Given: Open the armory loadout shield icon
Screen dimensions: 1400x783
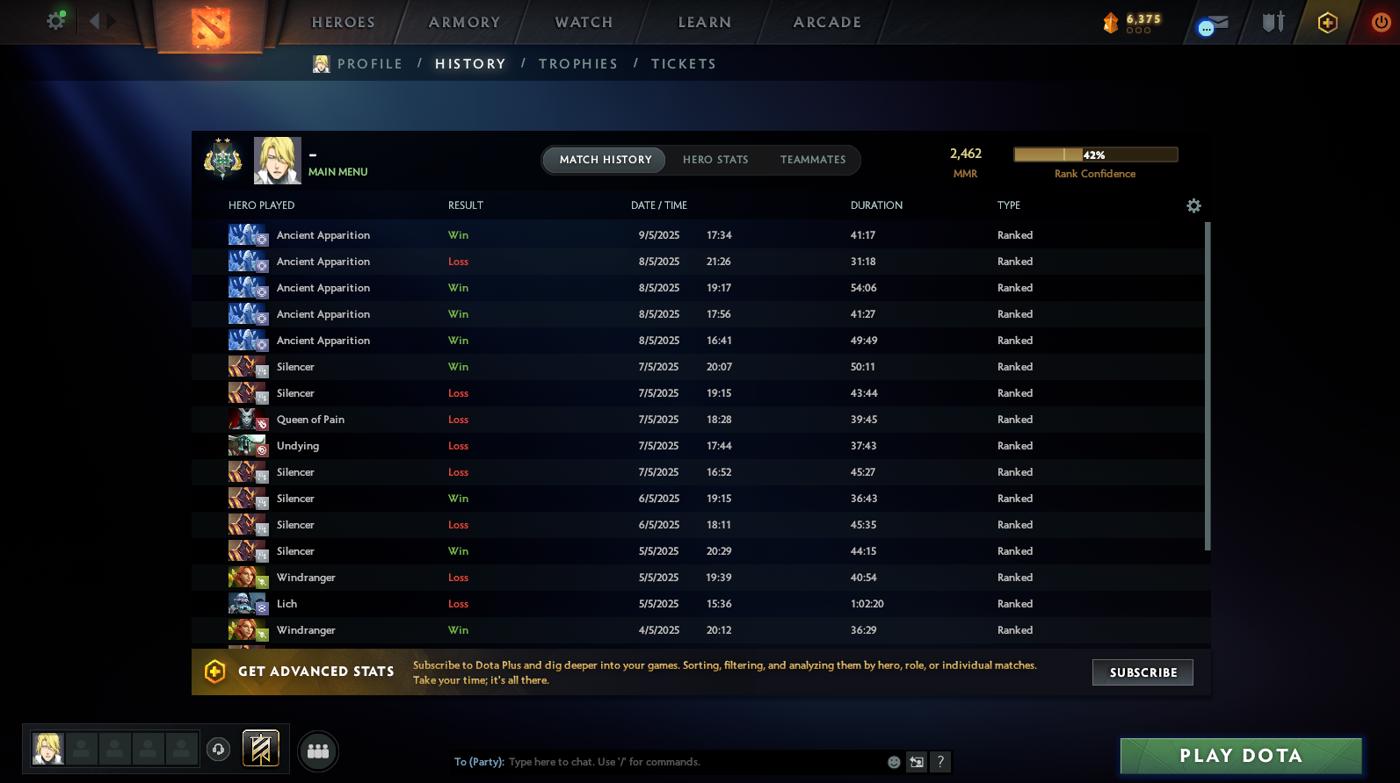Looking at the screenshot, I should coord(1272,22).
